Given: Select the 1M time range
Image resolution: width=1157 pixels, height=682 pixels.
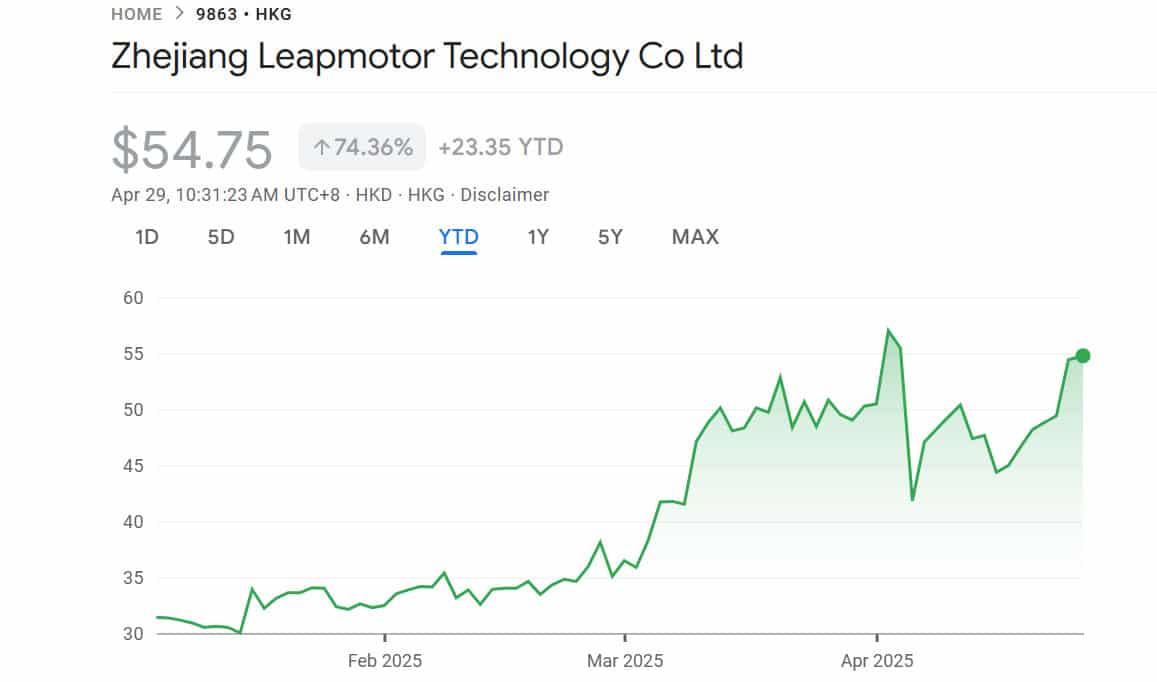Looking at the screenshot, I should coord(297,237).
